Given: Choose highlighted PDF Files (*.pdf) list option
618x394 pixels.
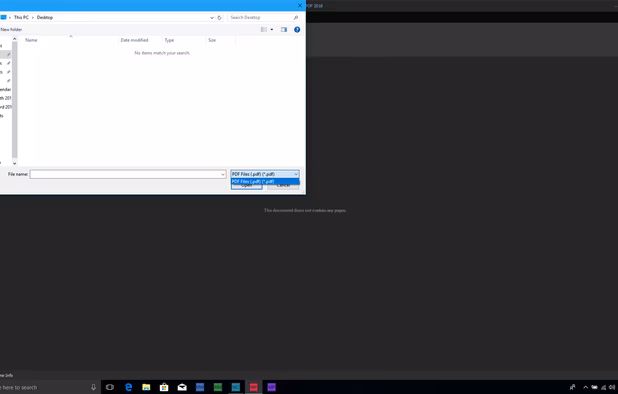Looking at the screenshot, I should pos(265,182).
